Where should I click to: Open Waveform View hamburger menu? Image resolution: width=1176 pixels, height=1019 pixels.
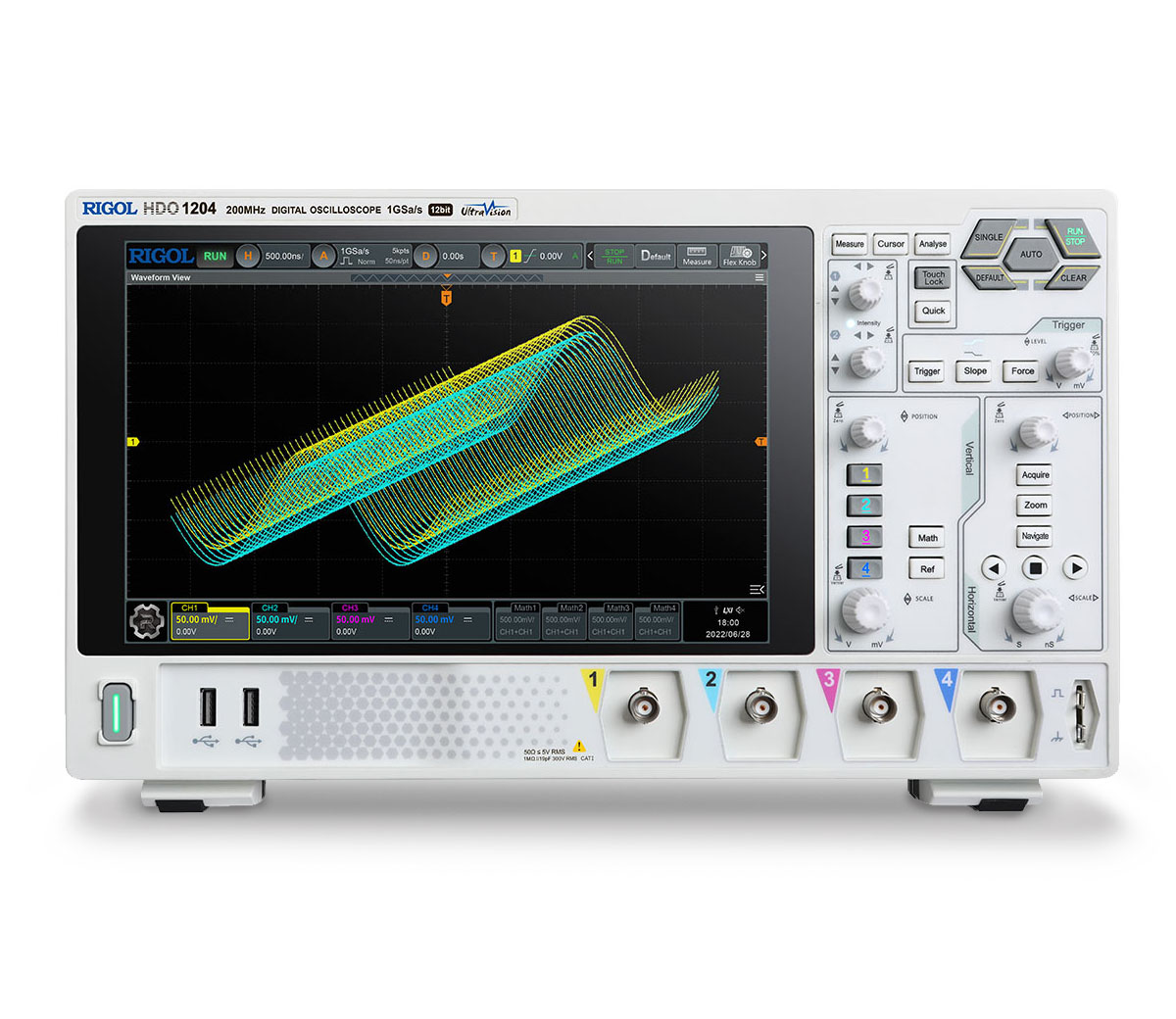pyautogui.click(x=759, y=278)
